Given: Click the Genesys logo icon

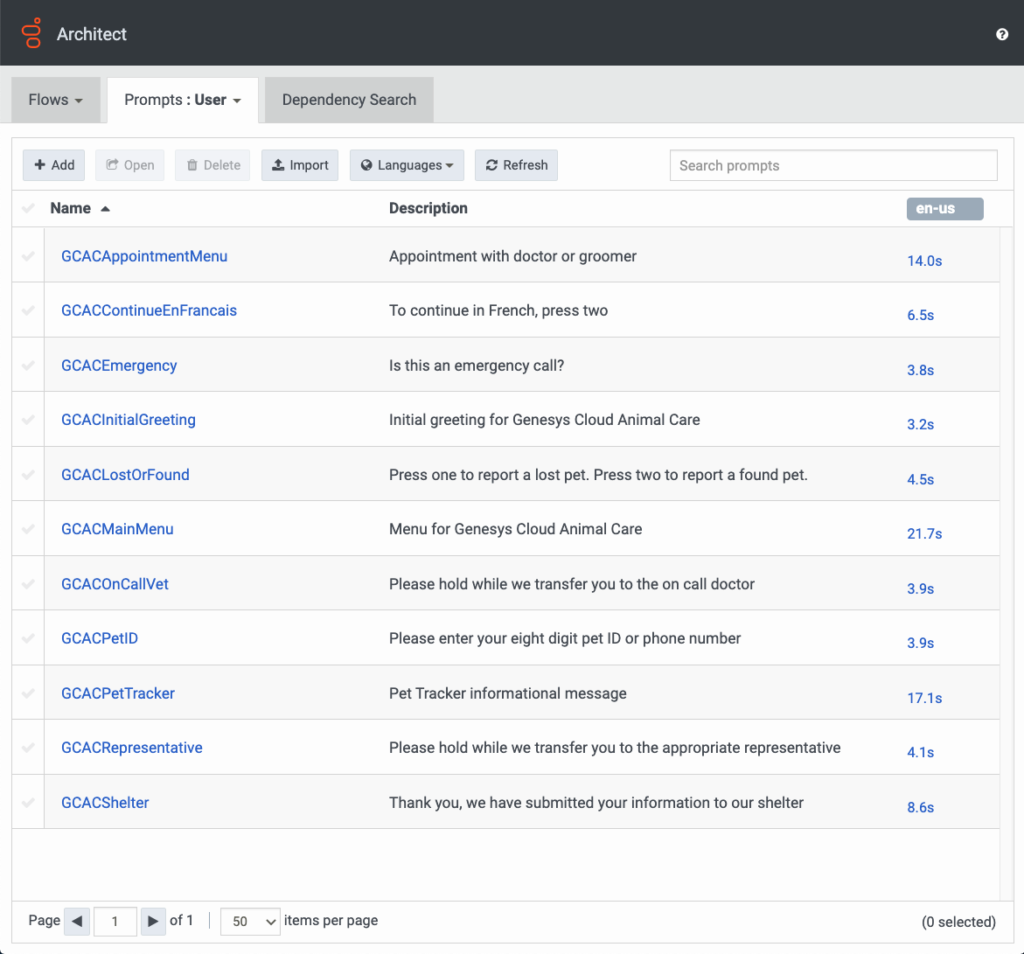Looking at the screenshot, I should [31, 33].
